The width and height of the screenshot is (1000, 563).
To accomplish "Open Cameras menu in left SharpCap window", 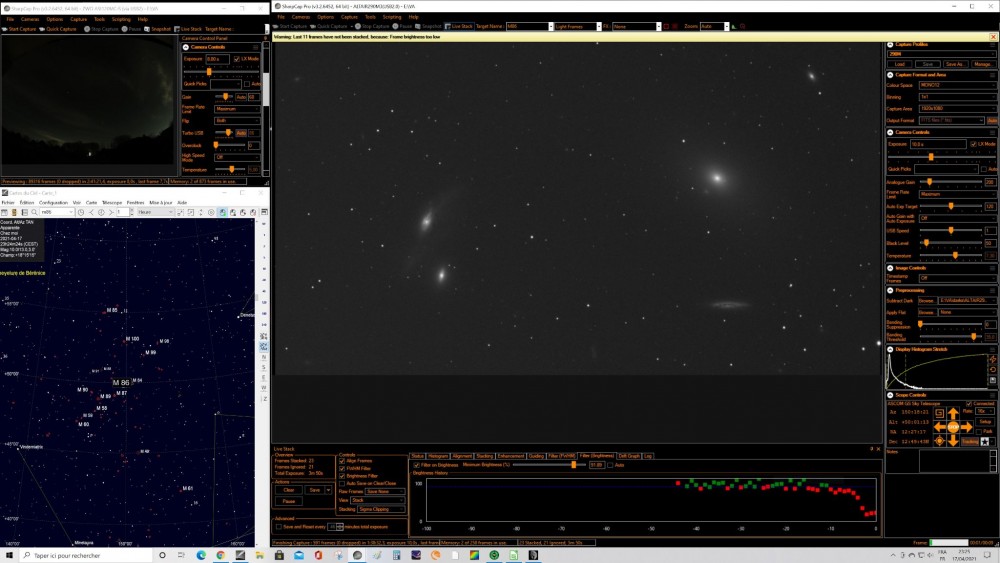I will [29, 19].
